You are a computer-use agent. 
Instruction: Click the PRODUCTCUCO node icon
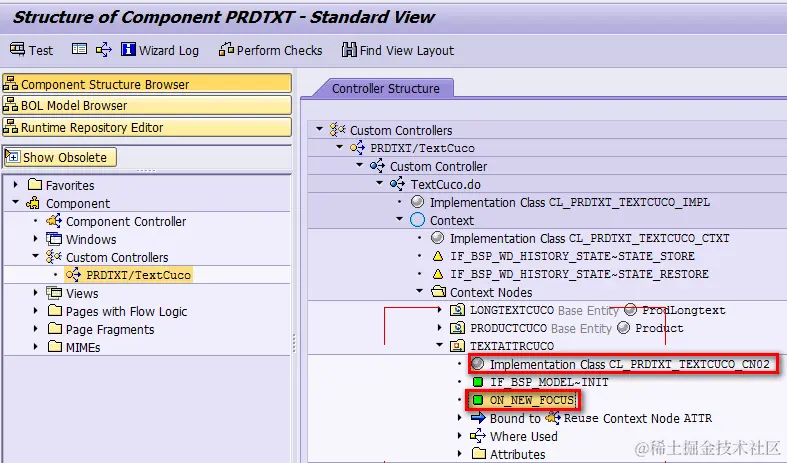pos(457,328)
